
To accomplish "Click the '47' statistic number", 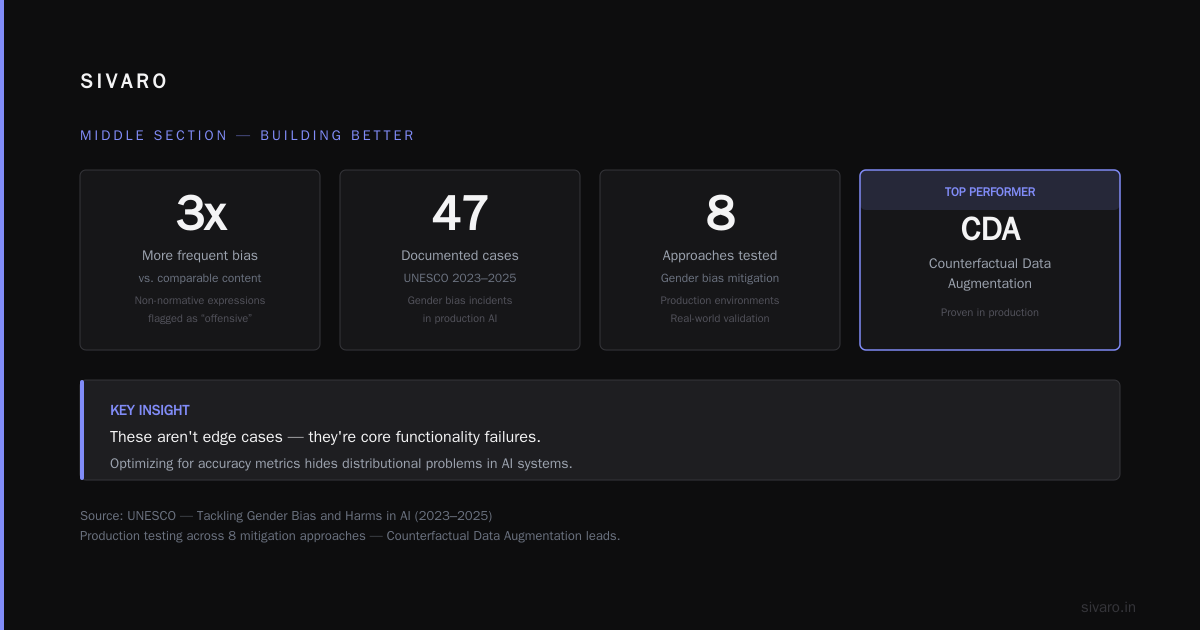I will 460,213.
